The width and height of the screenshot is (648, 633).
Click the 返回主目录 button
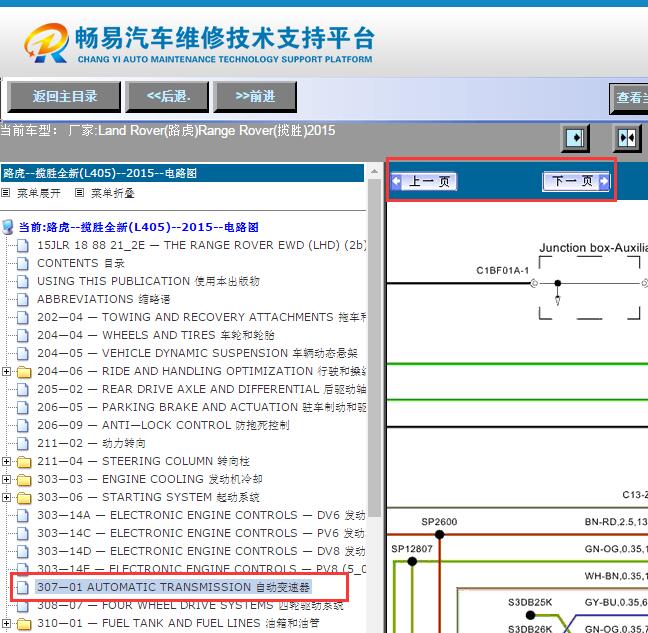tap(64, 97)
